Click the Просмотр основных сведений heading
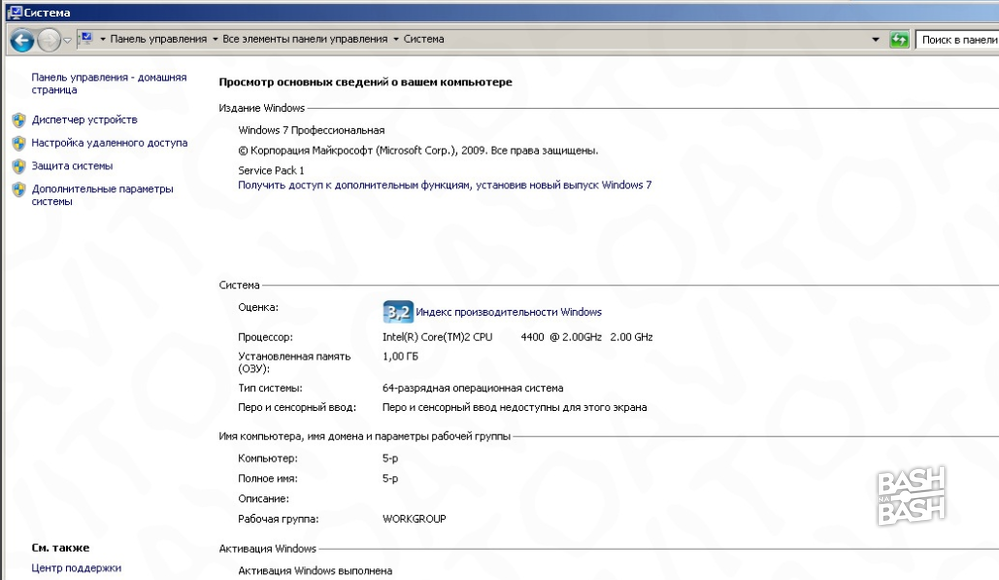 coord(365,82)
